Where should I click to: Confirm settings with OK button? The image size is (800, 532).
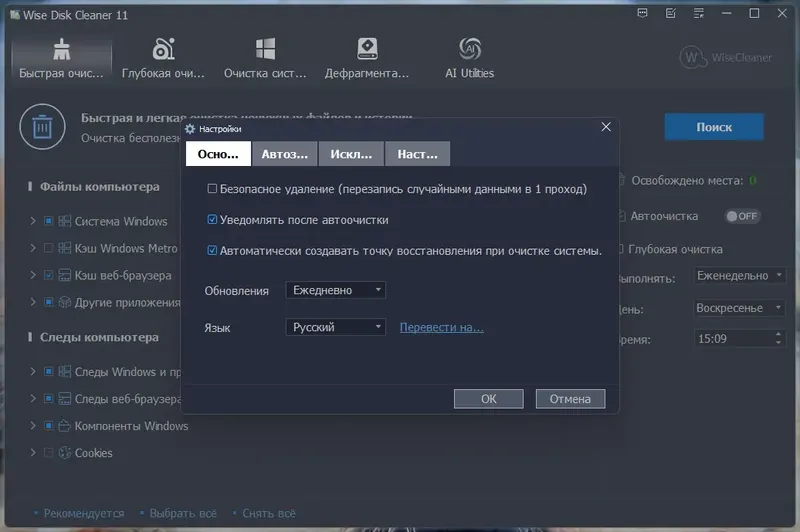pos(489,399)
